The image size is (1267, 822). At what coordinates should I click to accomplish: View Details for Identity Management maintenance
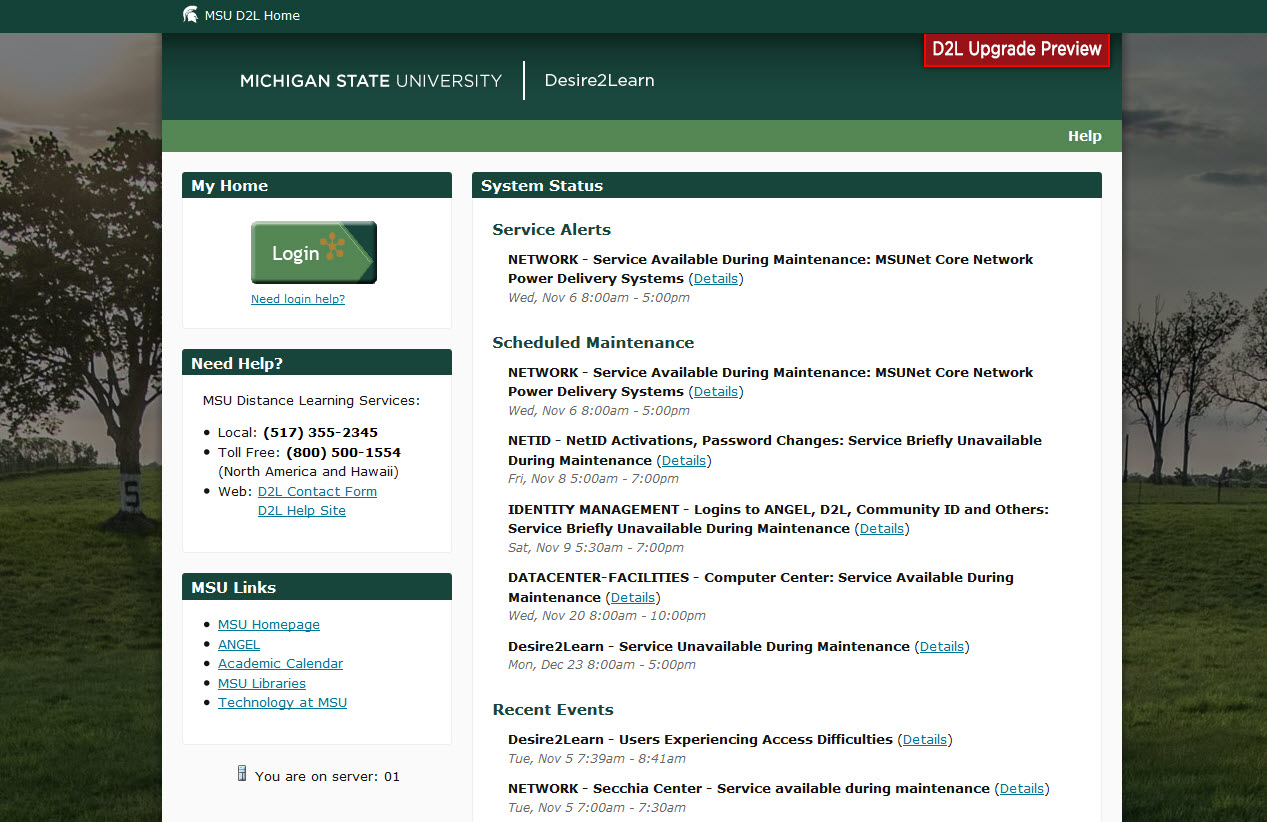tap(882, 528)
